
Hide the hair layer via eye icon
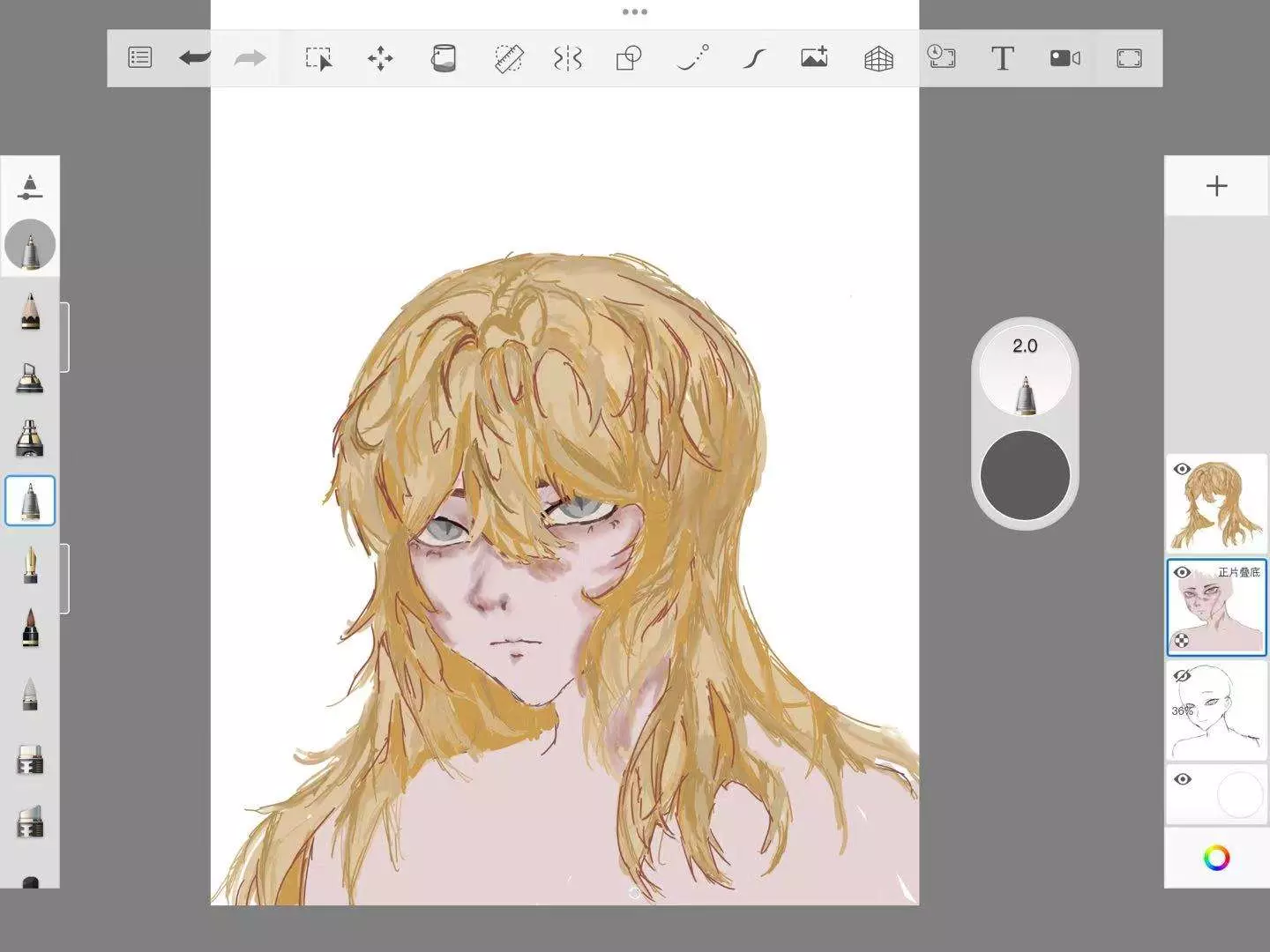click(x=1183, y=469)
